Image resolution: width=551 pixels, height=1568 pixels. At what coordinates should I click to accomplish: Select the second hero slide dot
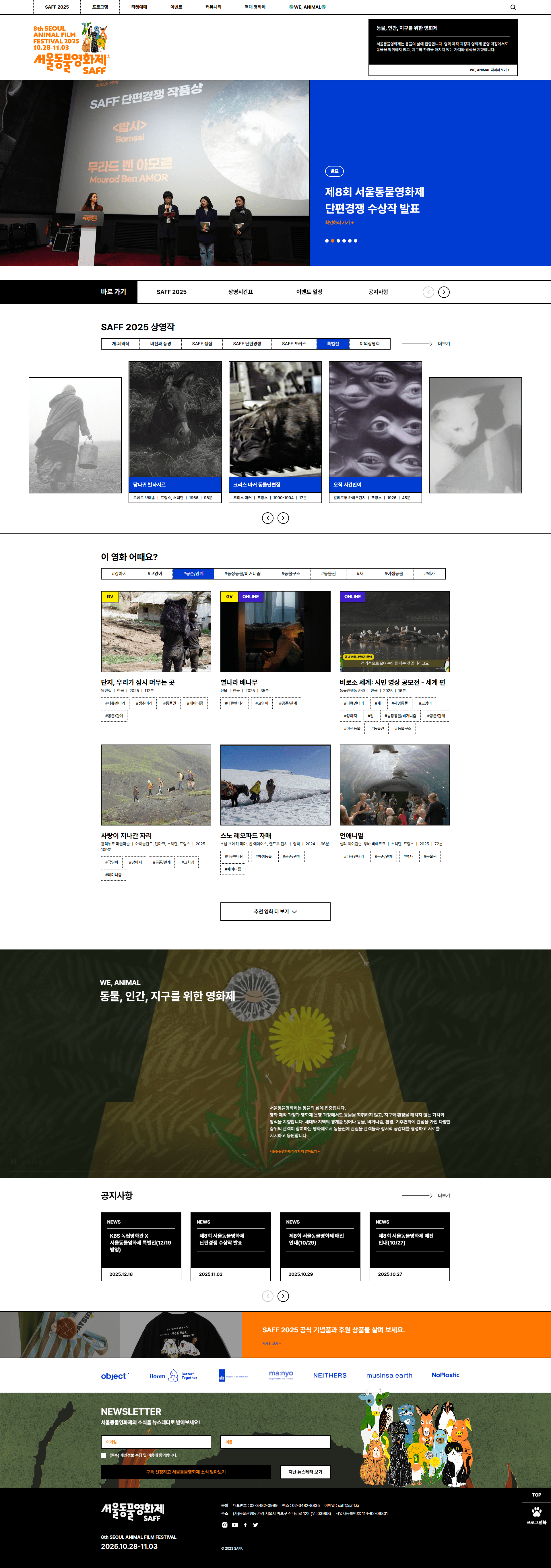tap(332, 241)
